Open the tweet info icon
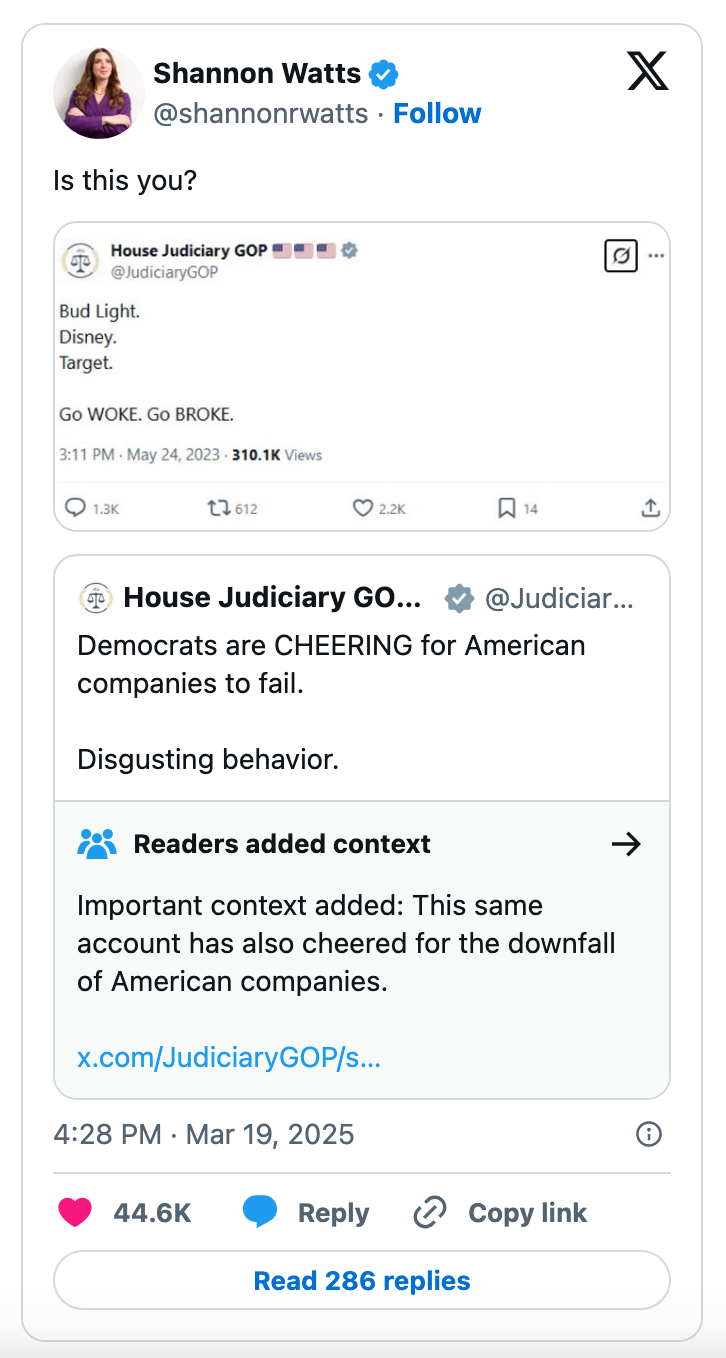The width and height of the screenshot is (726, 1358). [649, 1134]
